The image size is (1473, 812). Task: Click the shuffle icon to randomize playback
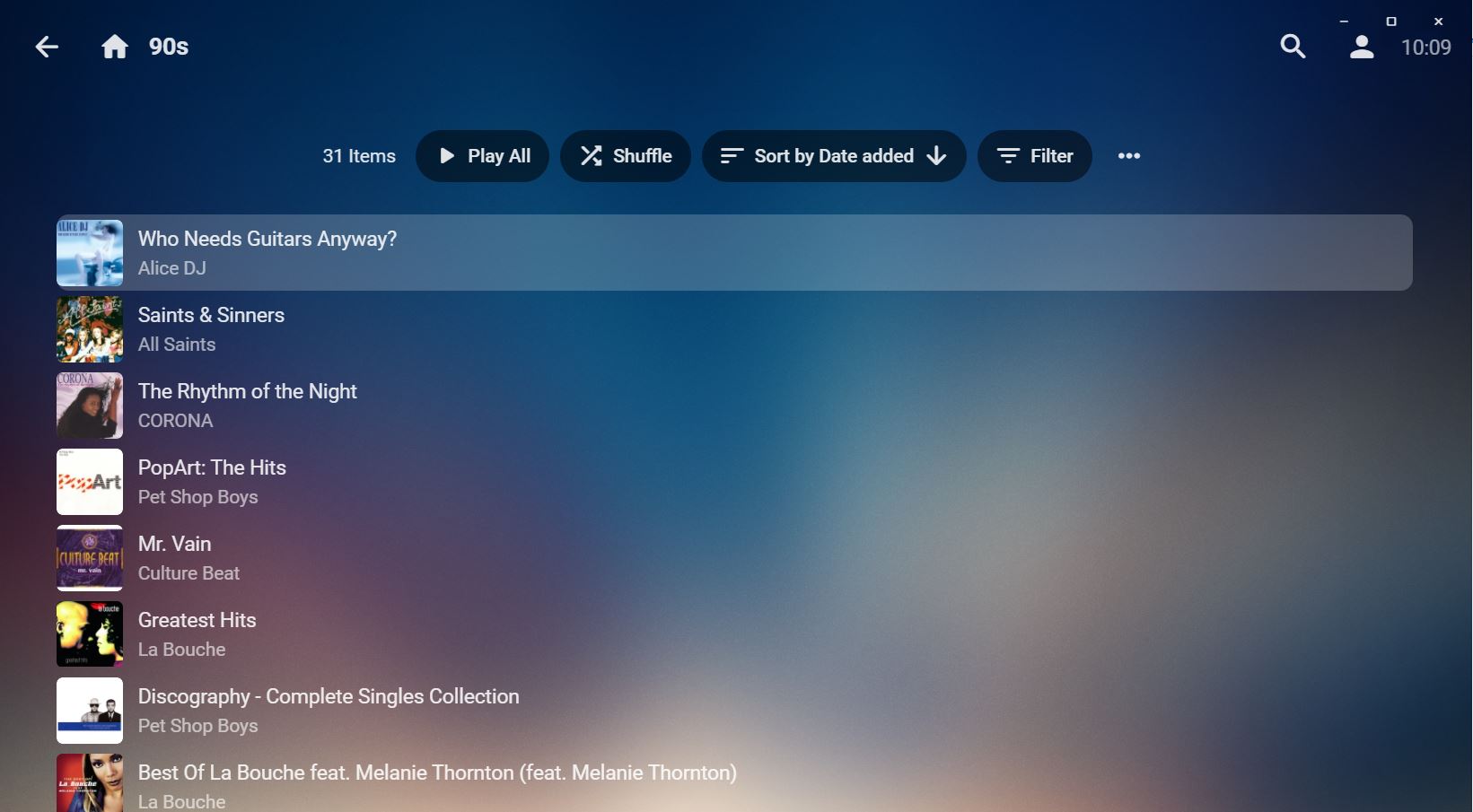coord(591,155)
